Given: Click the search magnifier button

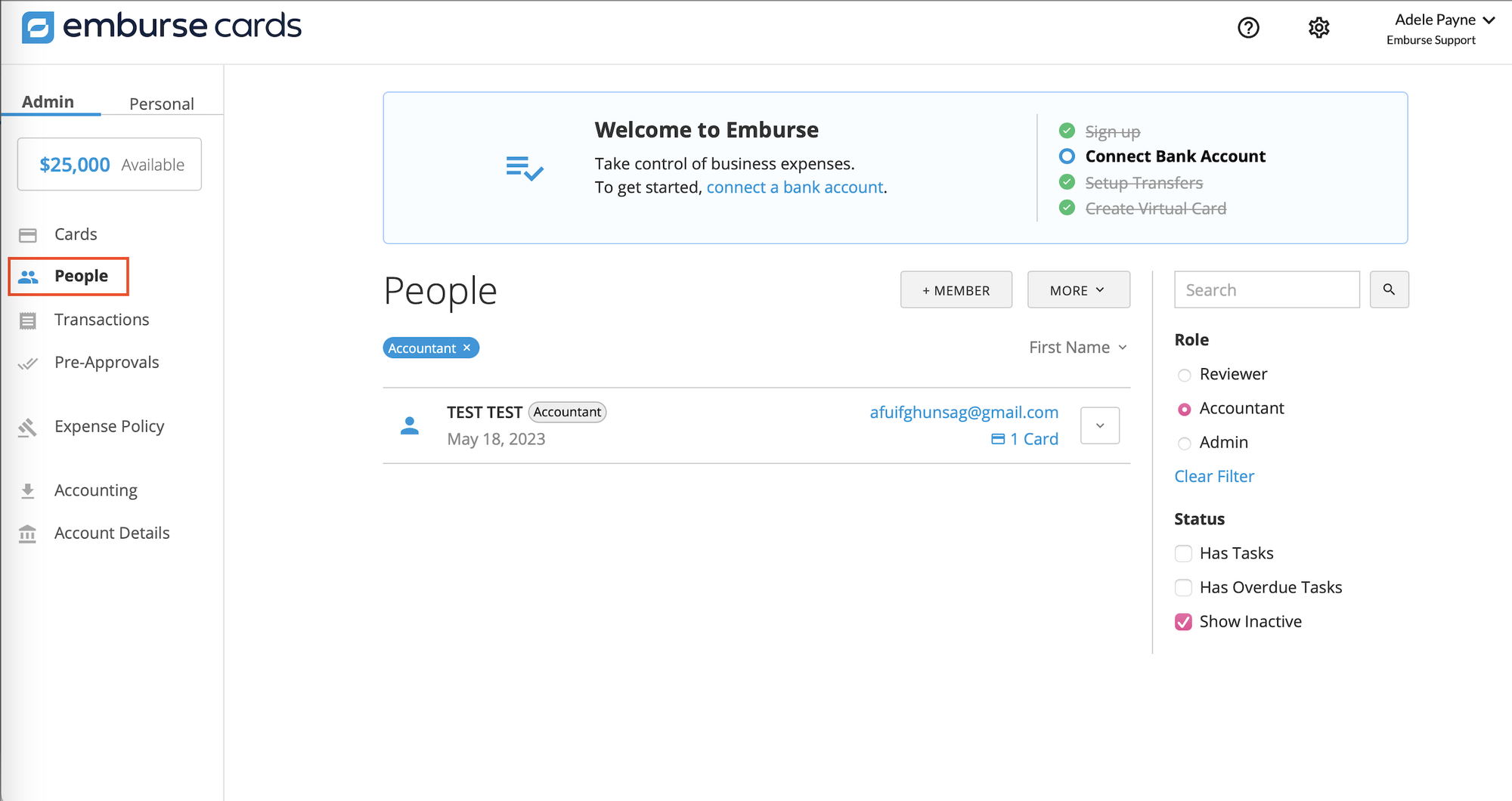Looking at the screenshot, I should point(1390,289).
